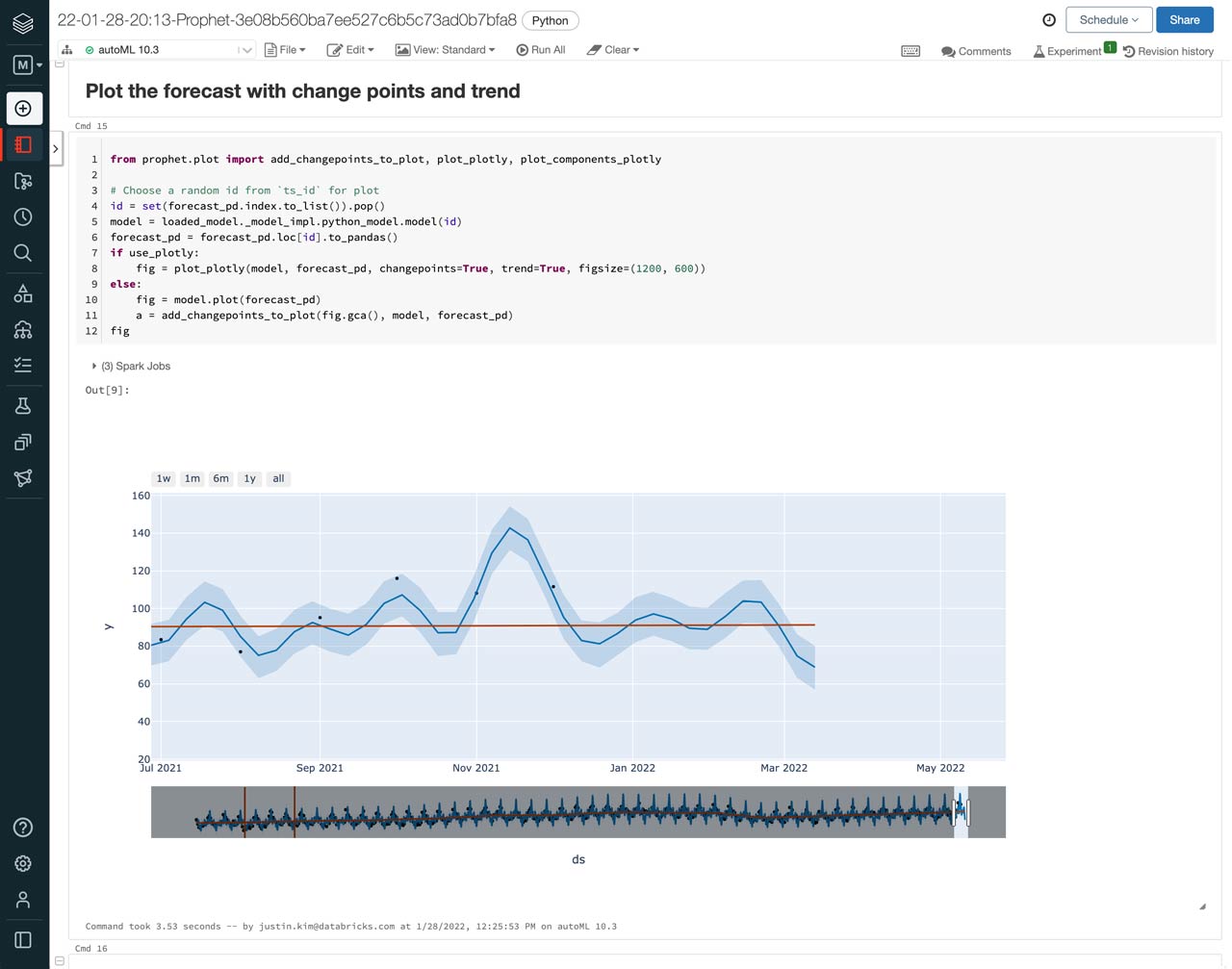Open the File menu
This screenshot has width=1232, height=969.
[285, 50]
